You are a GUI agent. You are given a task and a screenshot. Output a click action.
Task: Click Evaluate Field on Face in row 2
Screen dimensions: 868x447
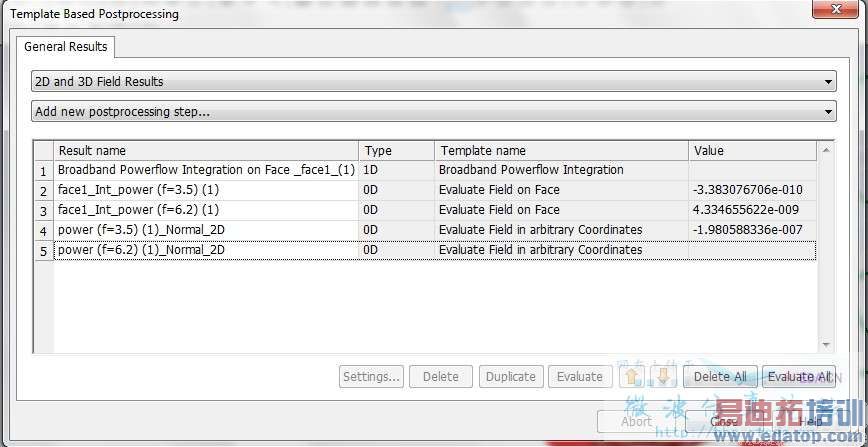click(562, 190)
